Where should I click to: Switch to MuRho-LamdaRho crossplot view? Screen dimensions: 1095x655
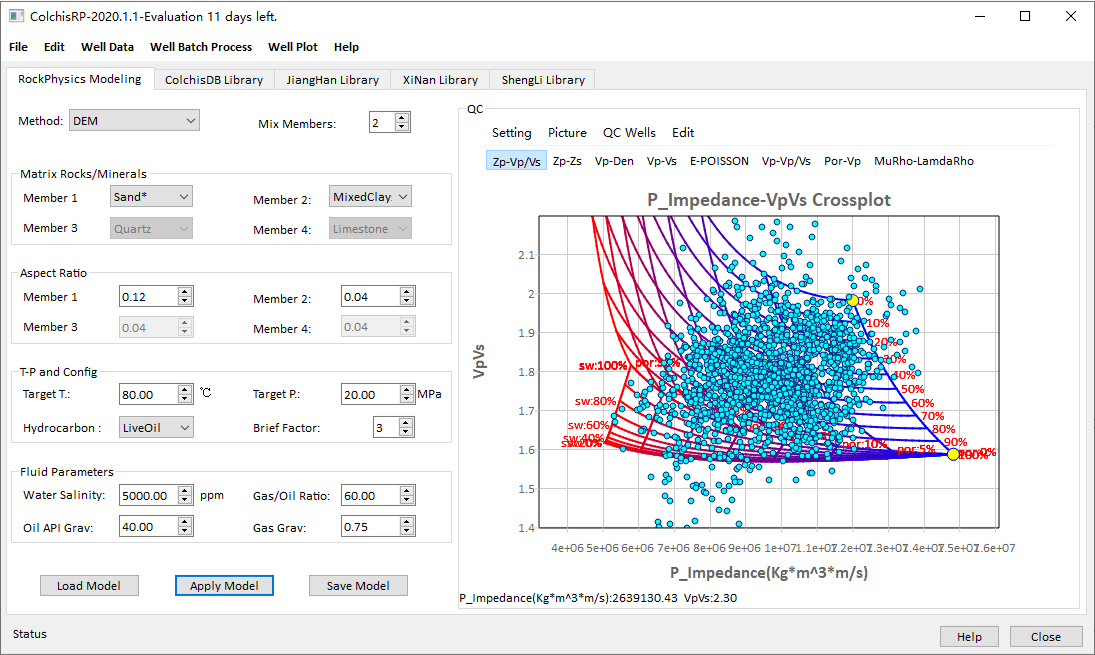tap(924, 161)
